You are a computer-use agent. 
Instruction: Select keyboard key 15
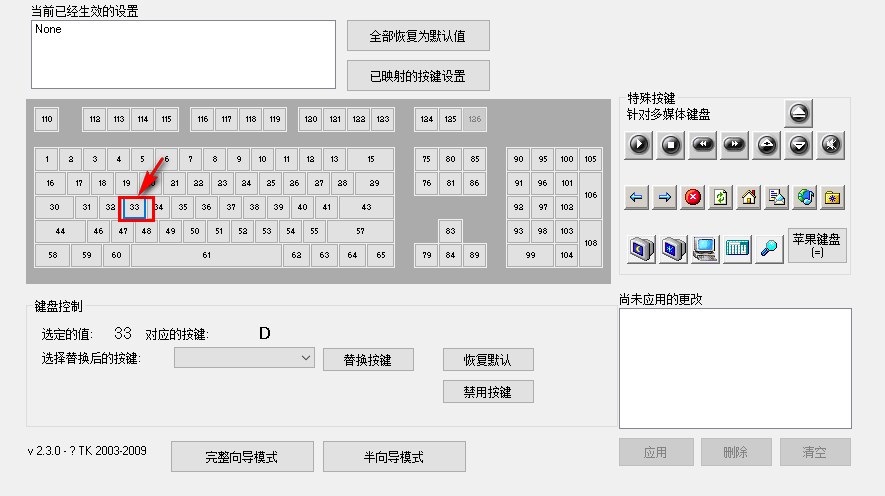[x=371, y=159]
